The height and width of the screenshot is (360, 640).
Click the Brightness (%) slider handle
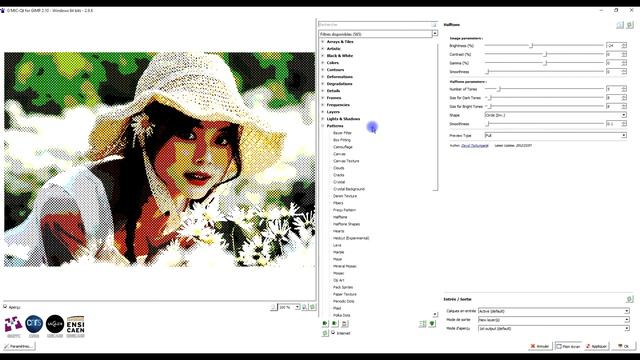(x=531, y=45)
